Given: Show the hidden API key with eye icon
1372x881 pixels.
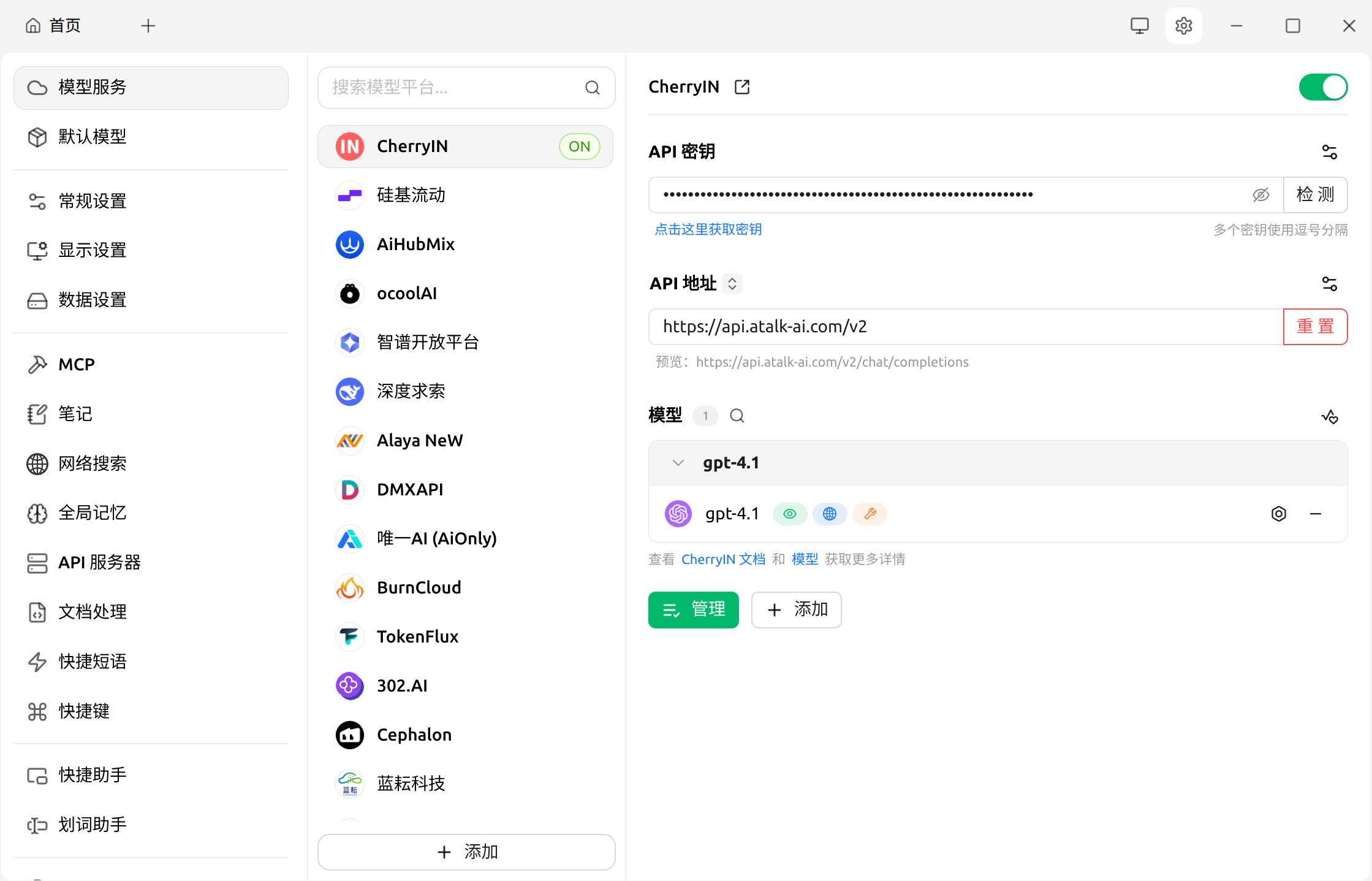Looking at the screenshot, I should click(x=1261, y=195).
